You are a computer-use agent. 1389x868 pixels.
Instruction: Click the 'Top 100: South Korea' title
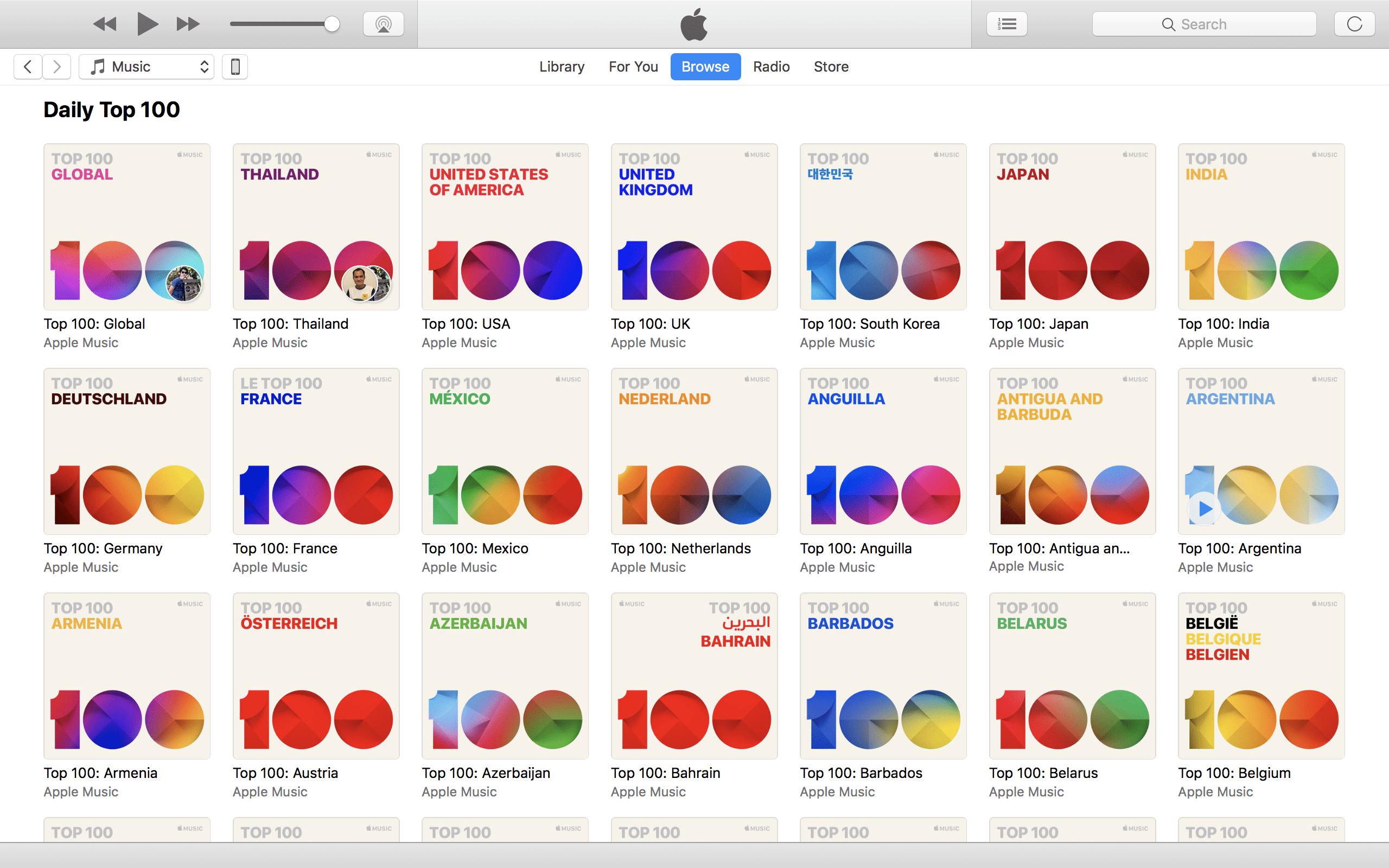(x=870, y=324)
